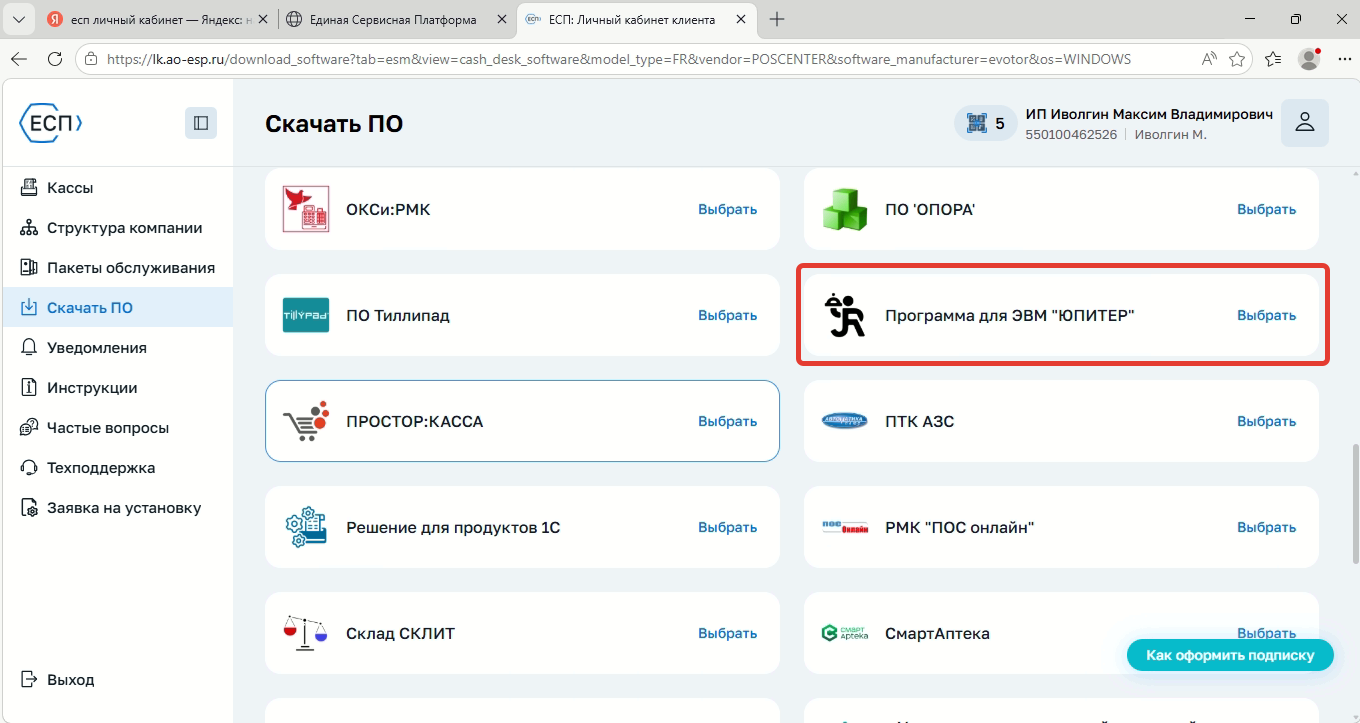The height and width of the screenshot is (723, 1360).
Task: Click the user profile avatar button
Action: point(1305,123)
